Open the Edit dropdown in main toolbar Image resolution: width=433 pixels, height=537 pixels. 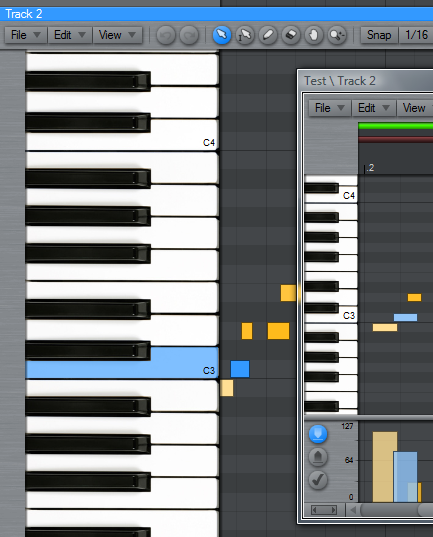click(70, 35)
